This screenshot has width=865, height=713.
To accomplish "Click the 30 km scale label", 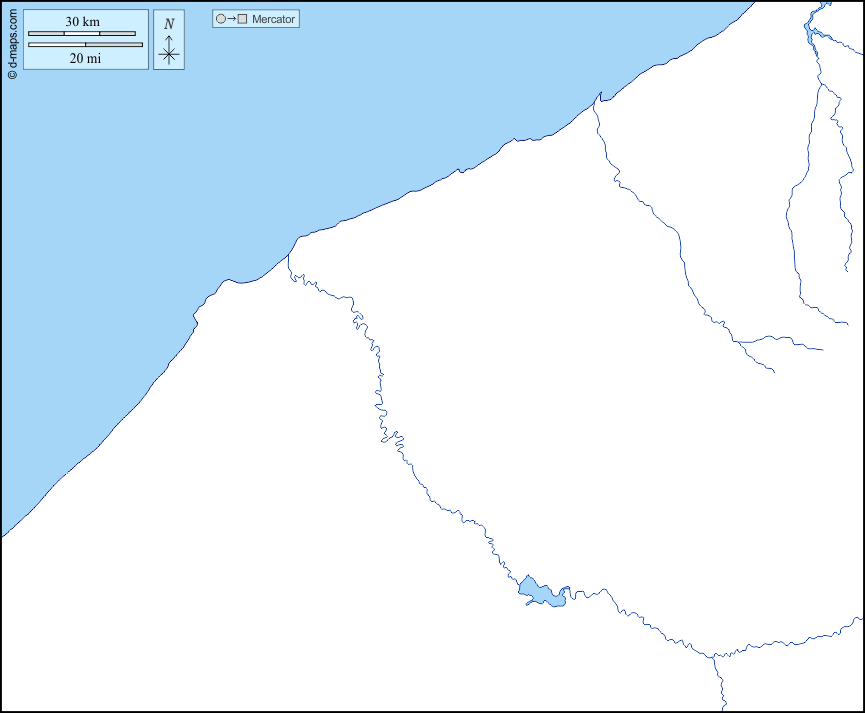I will (83, 22).
